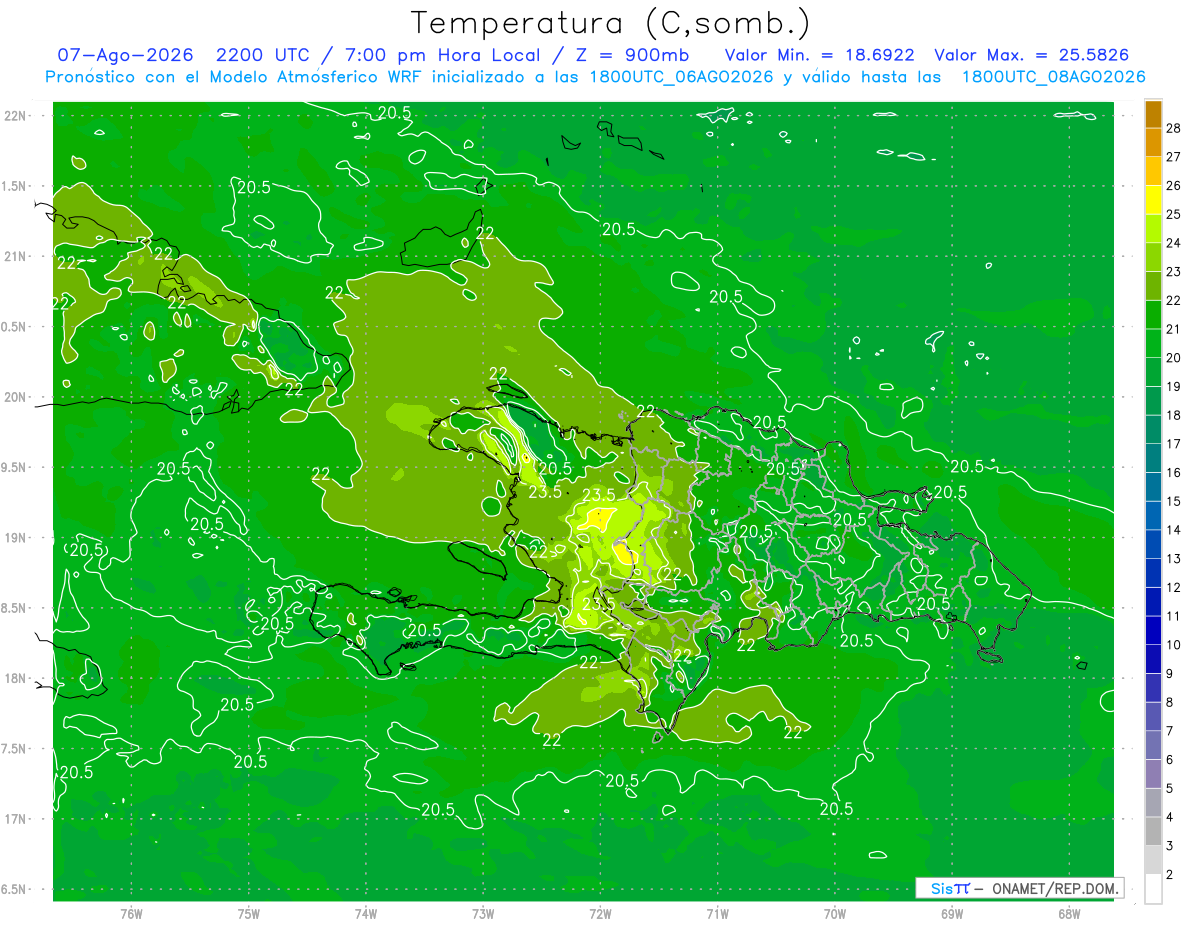Click the legend value '28'
The height and width of the screenshot is (927, 1200).
point(1175,128)
